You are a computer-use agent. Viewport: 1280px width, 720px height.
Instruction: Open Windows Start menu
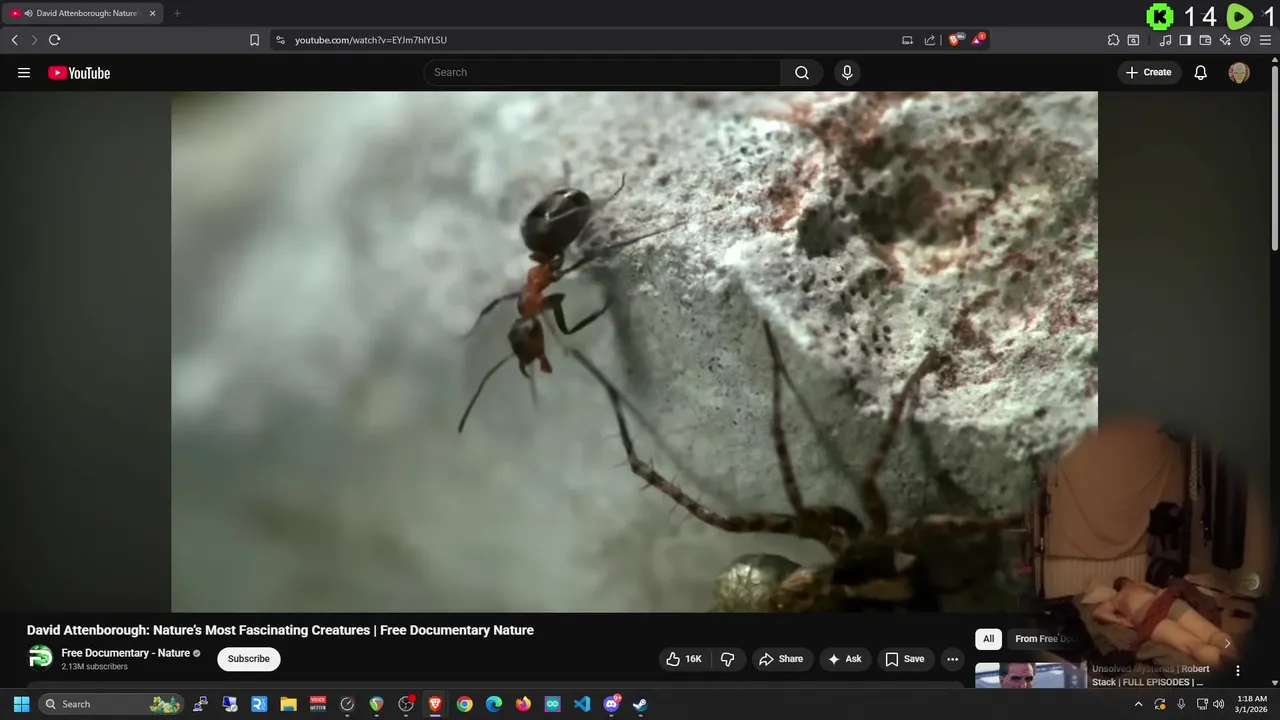[21, 704]
